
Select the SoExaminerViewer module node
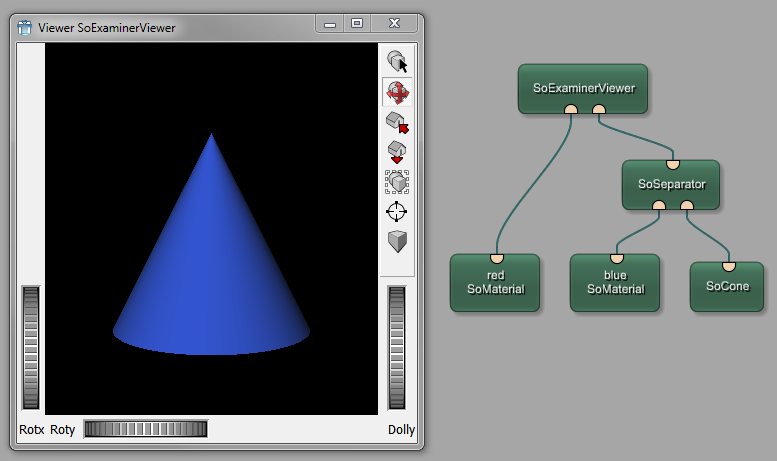pyautogui.click(x=584, y=88)
